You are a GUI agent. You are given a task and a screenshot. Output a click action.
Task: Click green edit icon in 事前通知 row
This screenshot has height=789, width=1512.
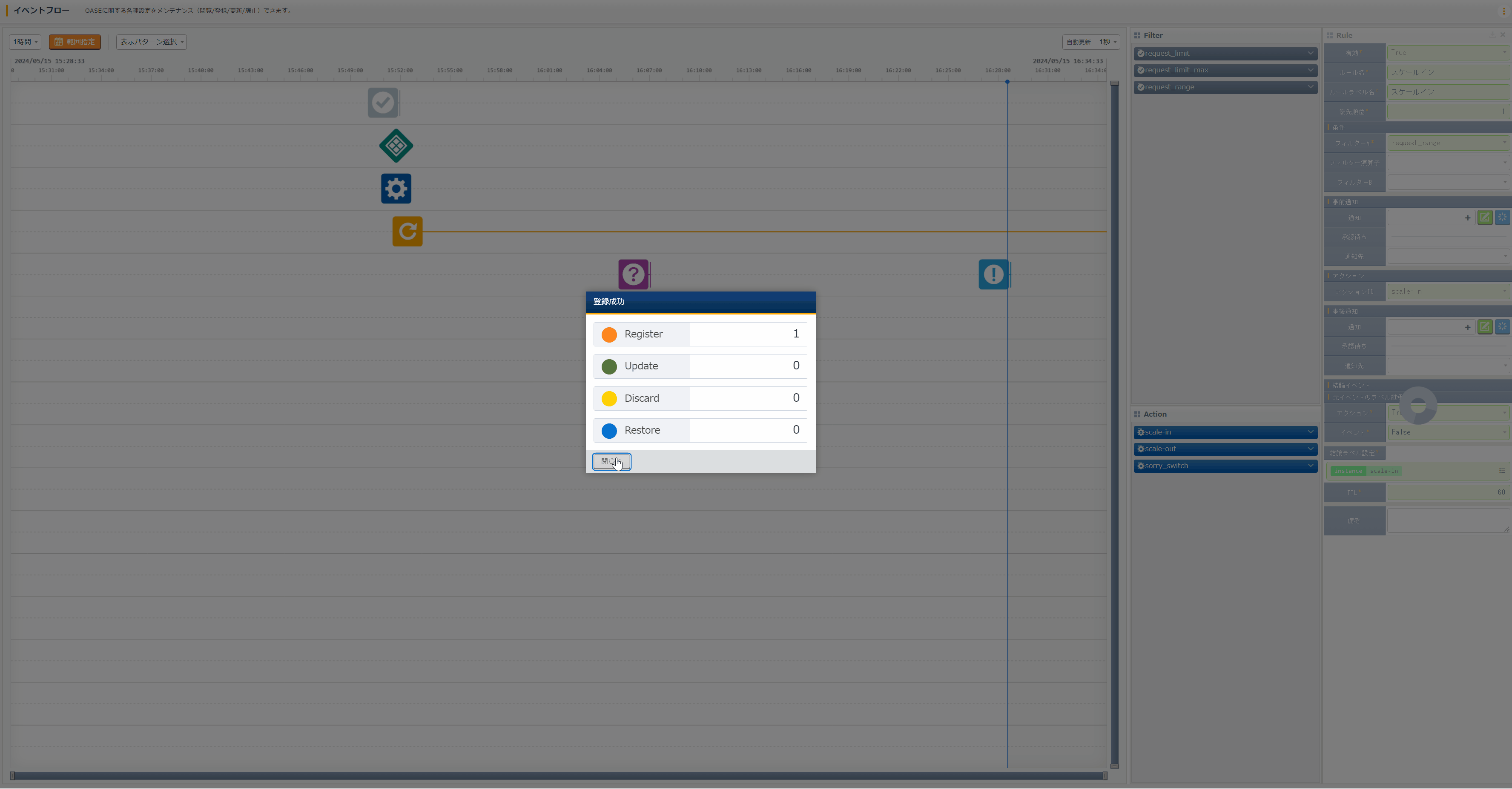tap(1484, 217)
